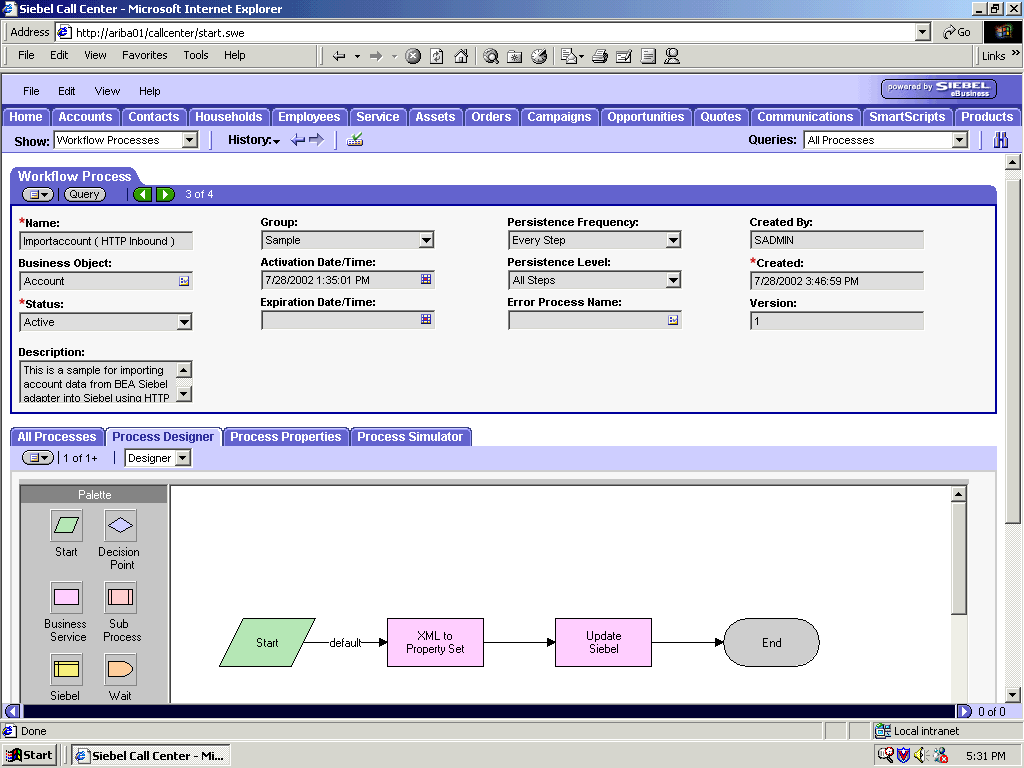Open the Business Object picklist icon

pyautogui.click(x=186, y=280)
